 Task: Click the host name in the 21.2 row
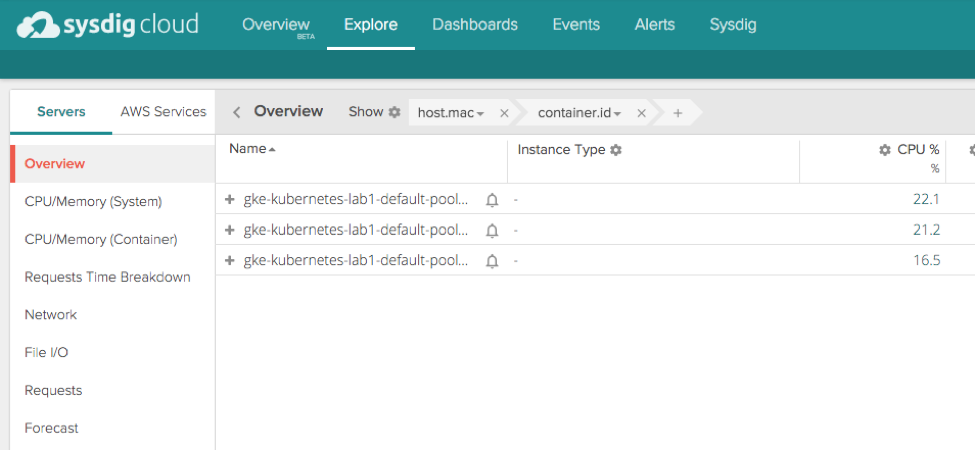tap(356, 230)
